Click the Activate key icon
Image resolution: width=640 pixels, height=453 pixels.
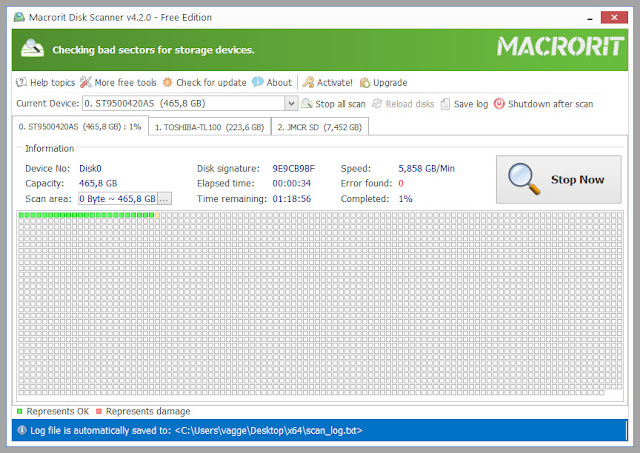[308, 82]
